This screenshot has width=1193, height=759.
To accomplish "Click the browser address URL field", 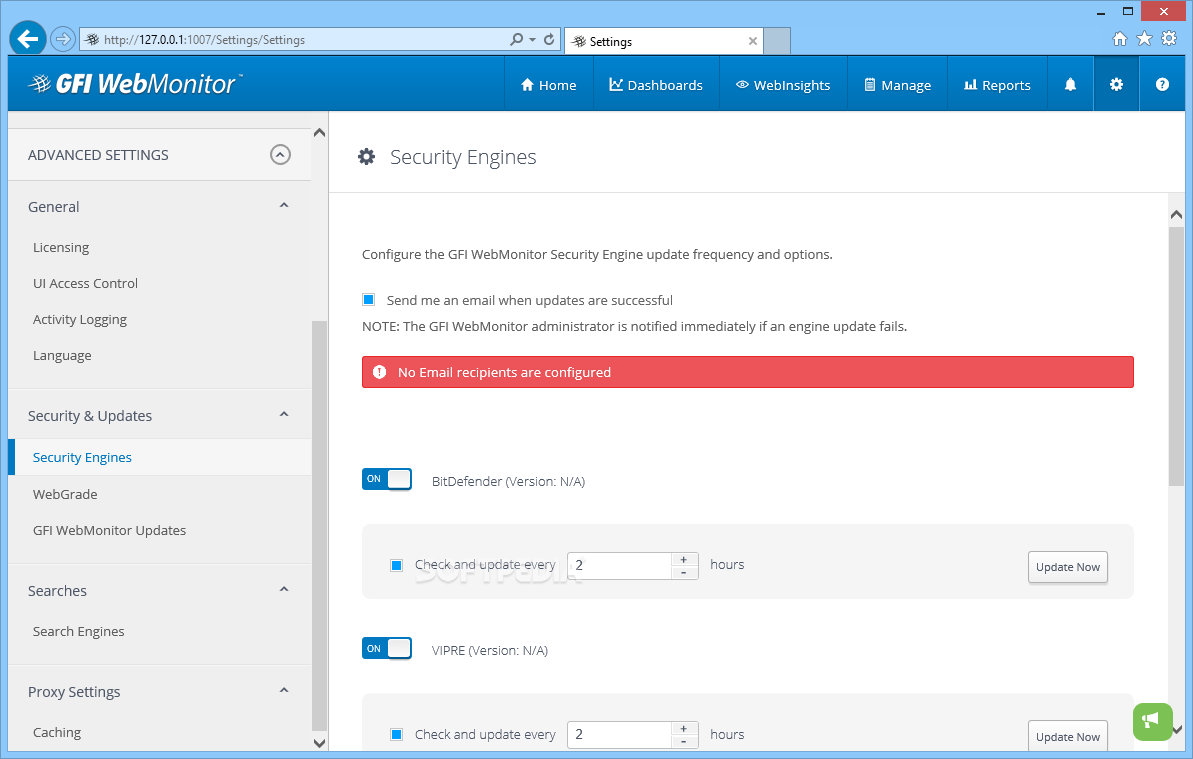I will click(x=304, y=40).
